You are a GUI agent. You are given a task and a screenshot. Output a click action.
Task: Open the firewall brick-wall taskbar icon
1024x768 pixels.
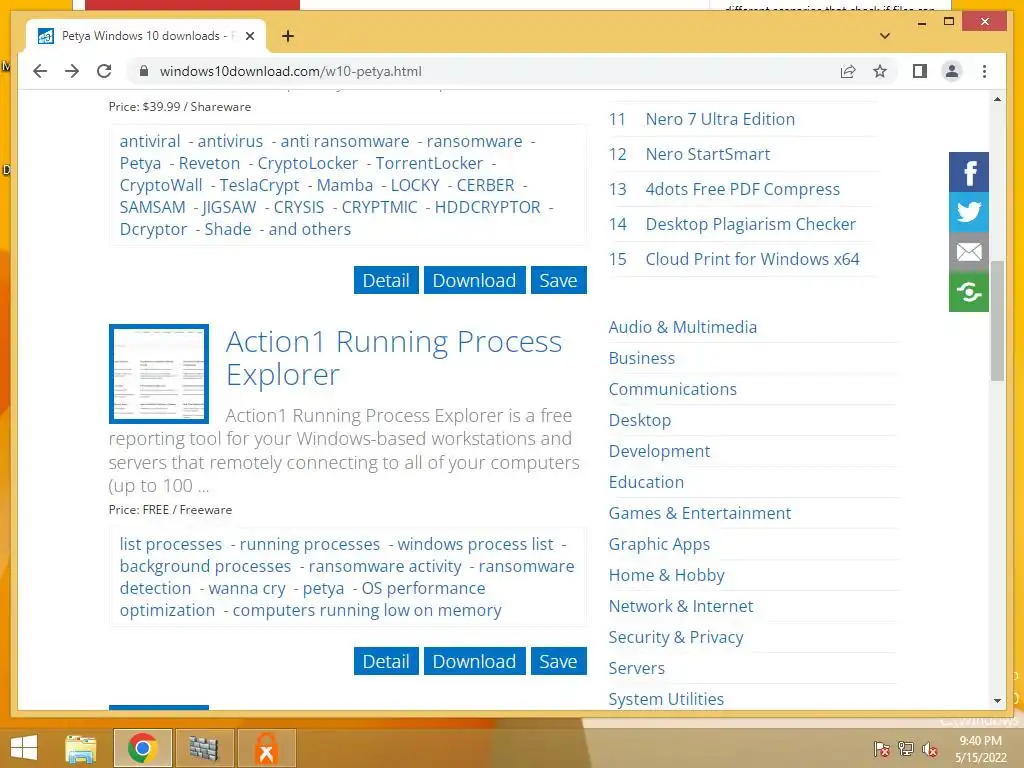point(204,748)
